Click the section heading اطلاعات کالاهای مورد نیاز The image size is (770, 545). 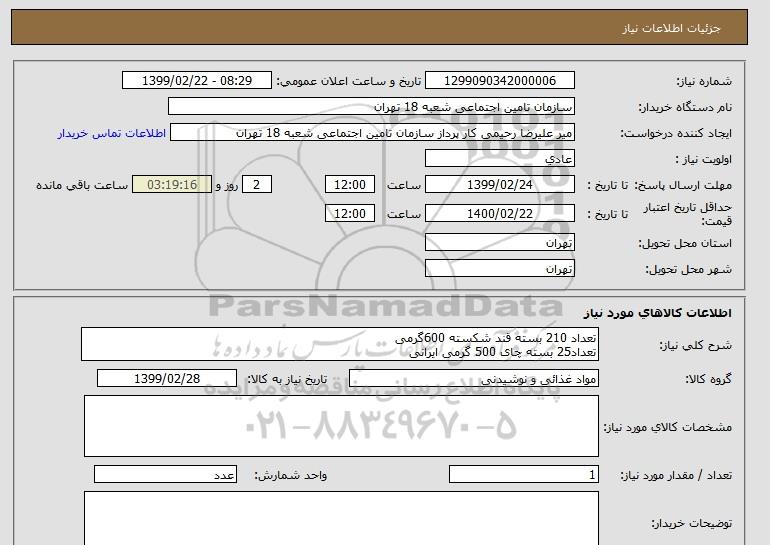[658, 313]
